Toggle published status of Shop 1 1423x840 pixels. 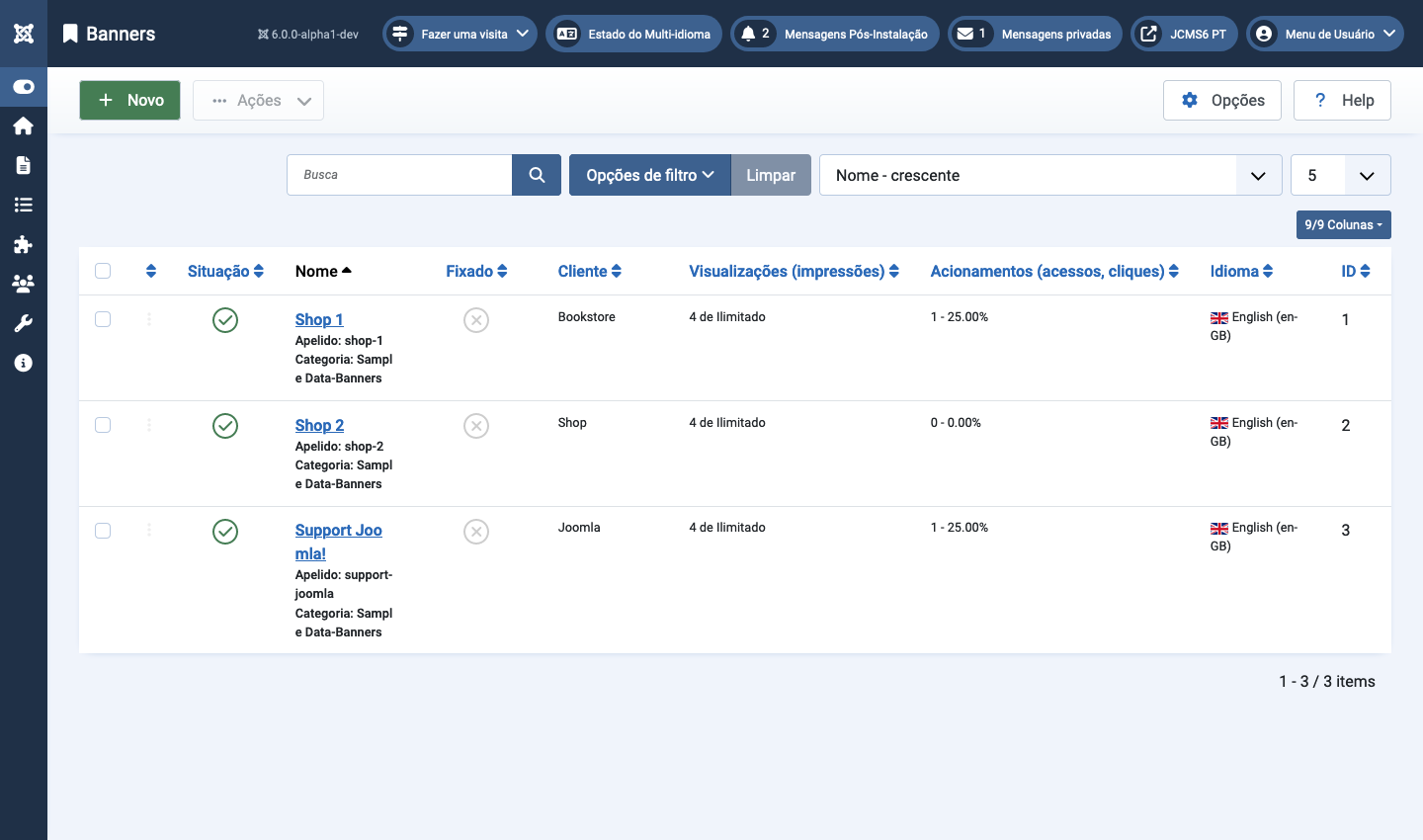225,320
